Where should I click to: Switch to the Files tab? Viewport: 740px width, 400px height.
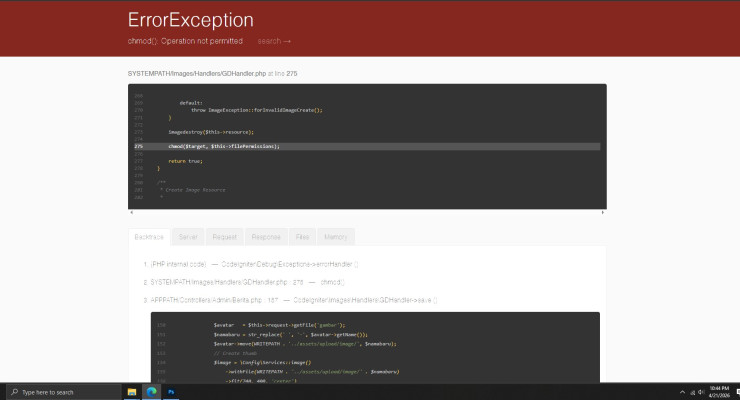(302, 237)
